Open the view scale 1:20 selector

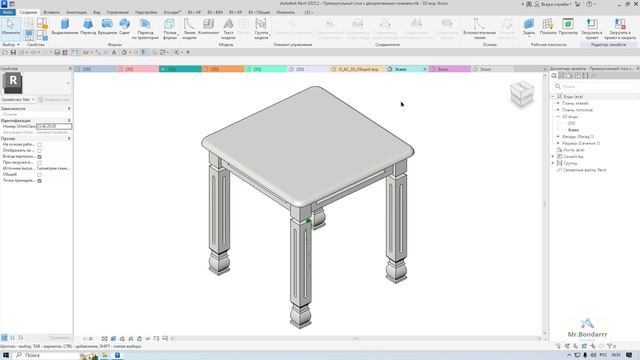(87, 339)
